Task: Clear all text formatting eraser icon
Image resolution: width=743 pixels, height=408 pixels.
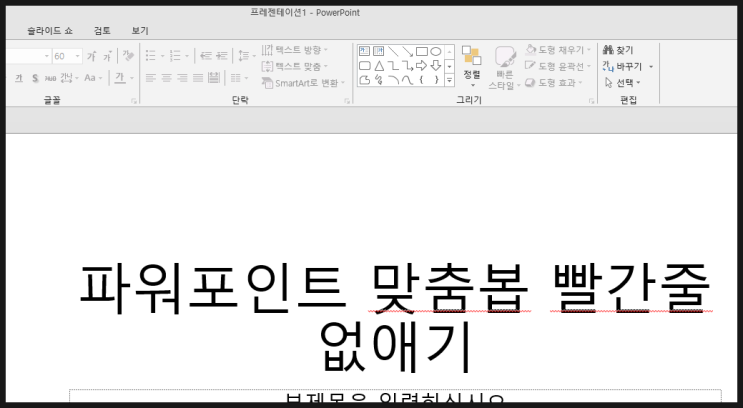Action: click(x=128, y=56)
